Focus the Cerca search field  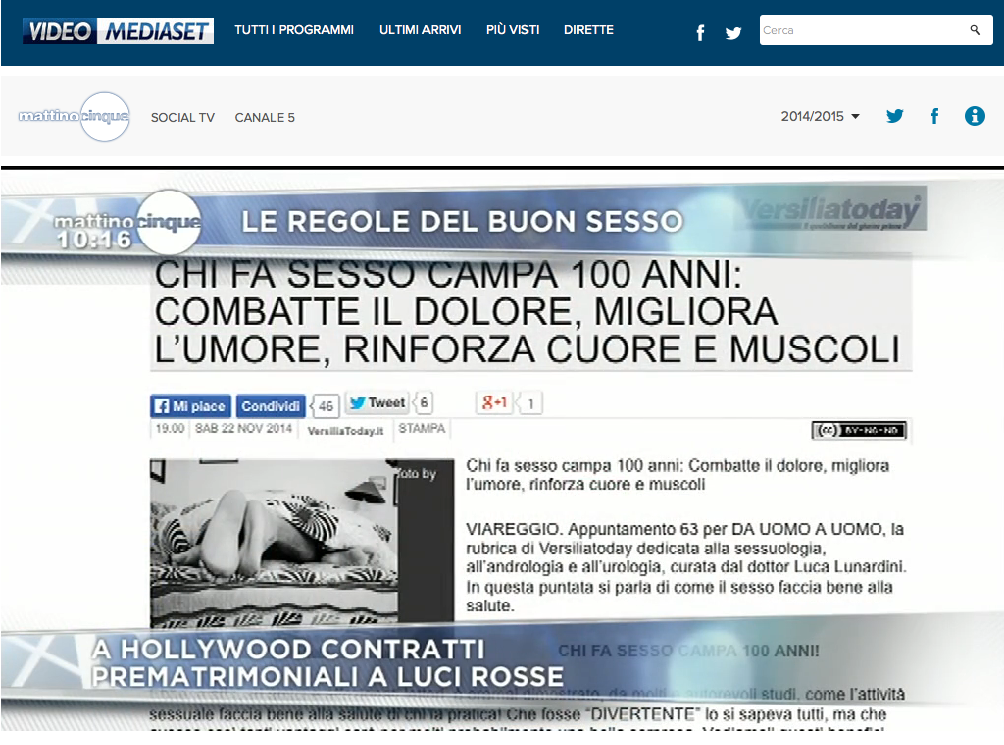876,30
